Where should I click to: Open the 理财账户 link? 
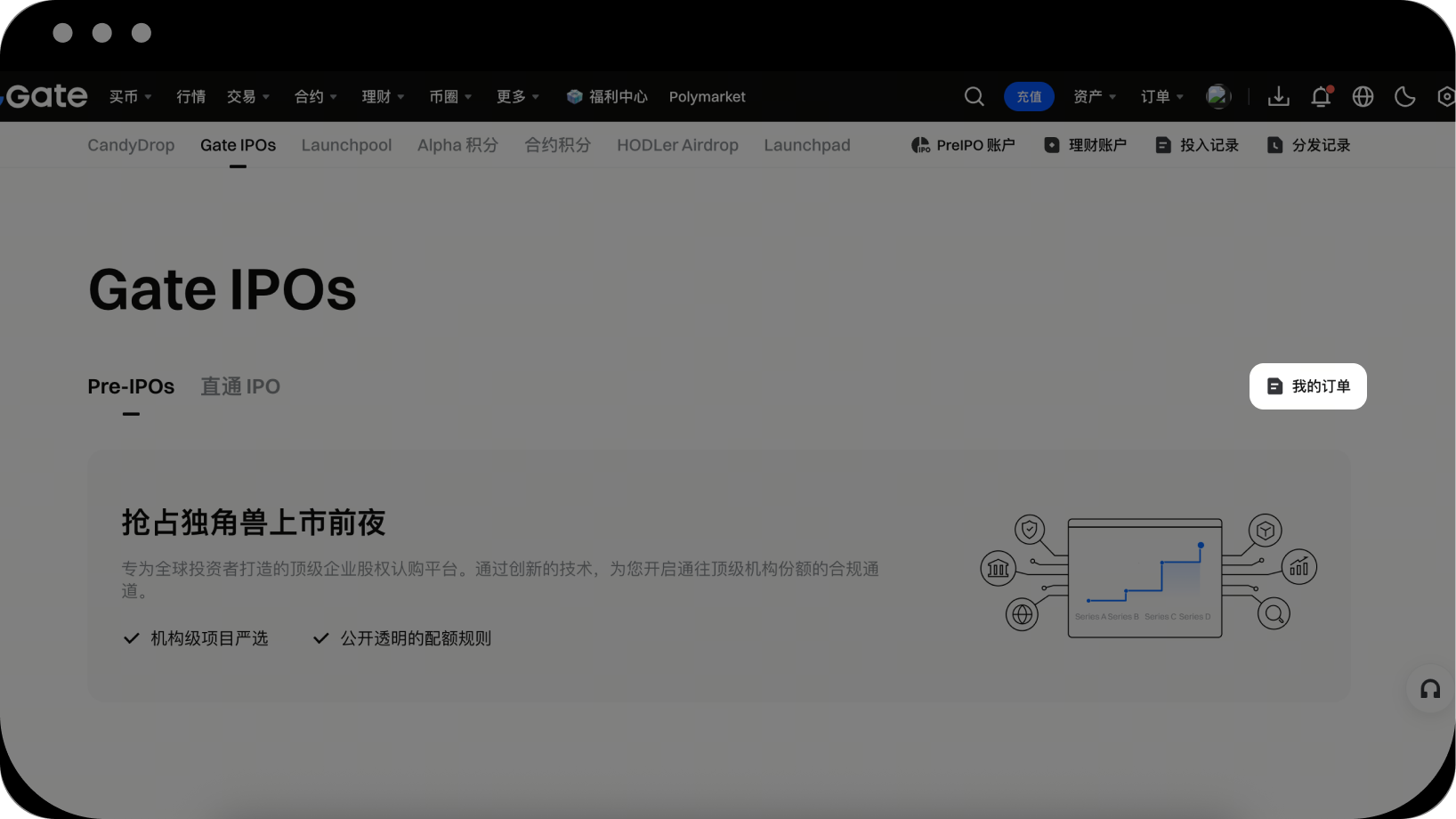(1085, 145)
